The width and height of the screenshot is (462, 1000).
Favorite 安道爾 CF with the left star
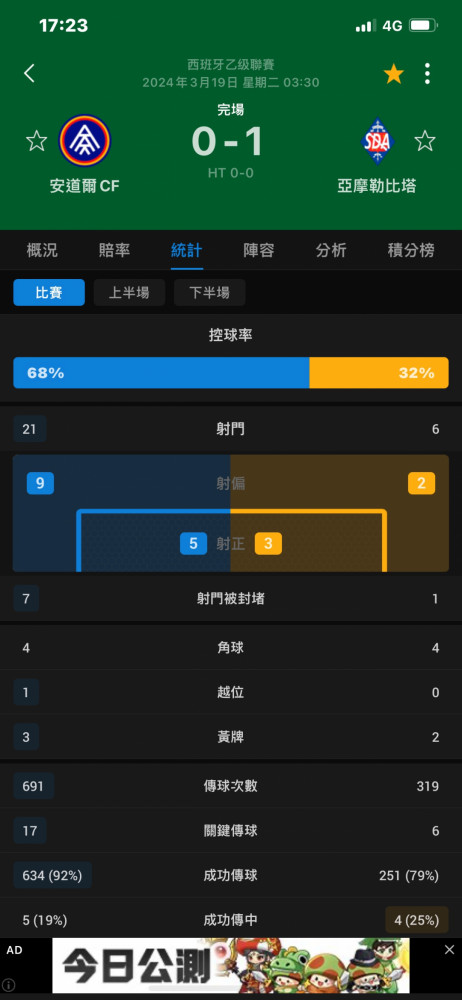pos(36,140)
